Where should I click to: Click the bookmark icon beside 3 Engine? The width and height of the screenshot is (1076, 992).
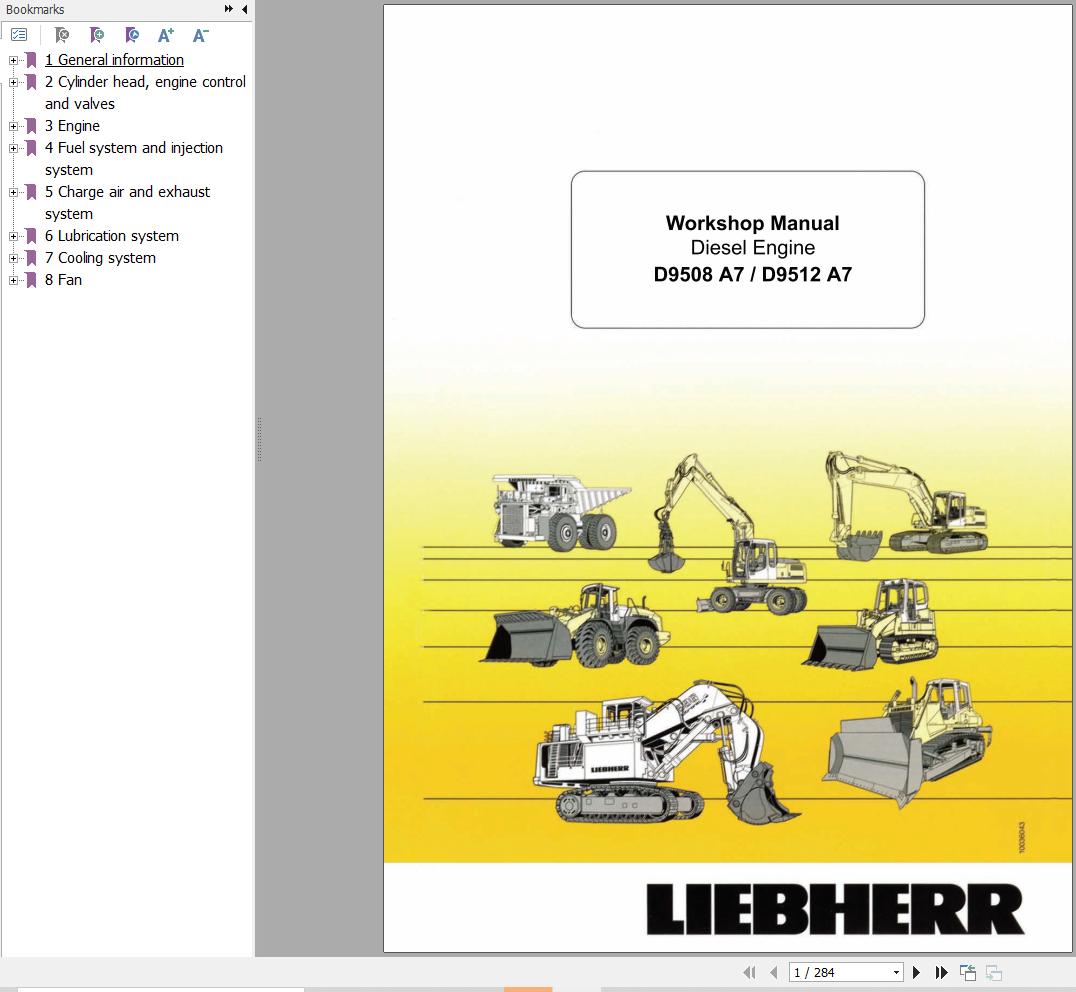pos(31,126)
